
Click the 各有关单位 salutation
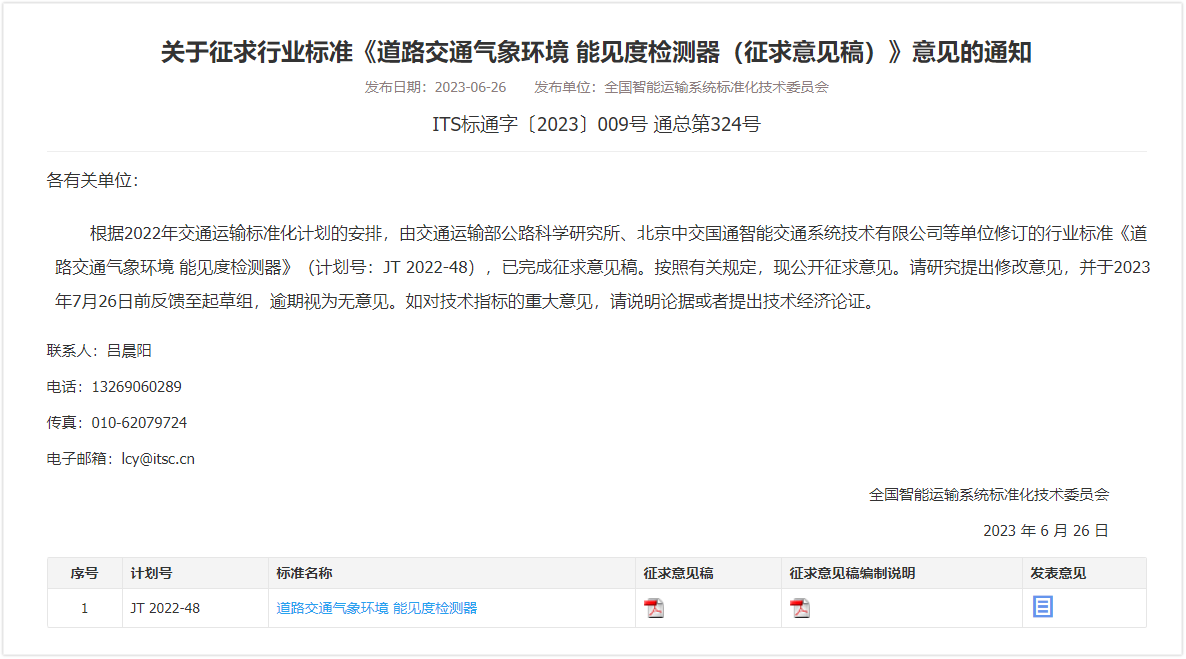point(92,180)
